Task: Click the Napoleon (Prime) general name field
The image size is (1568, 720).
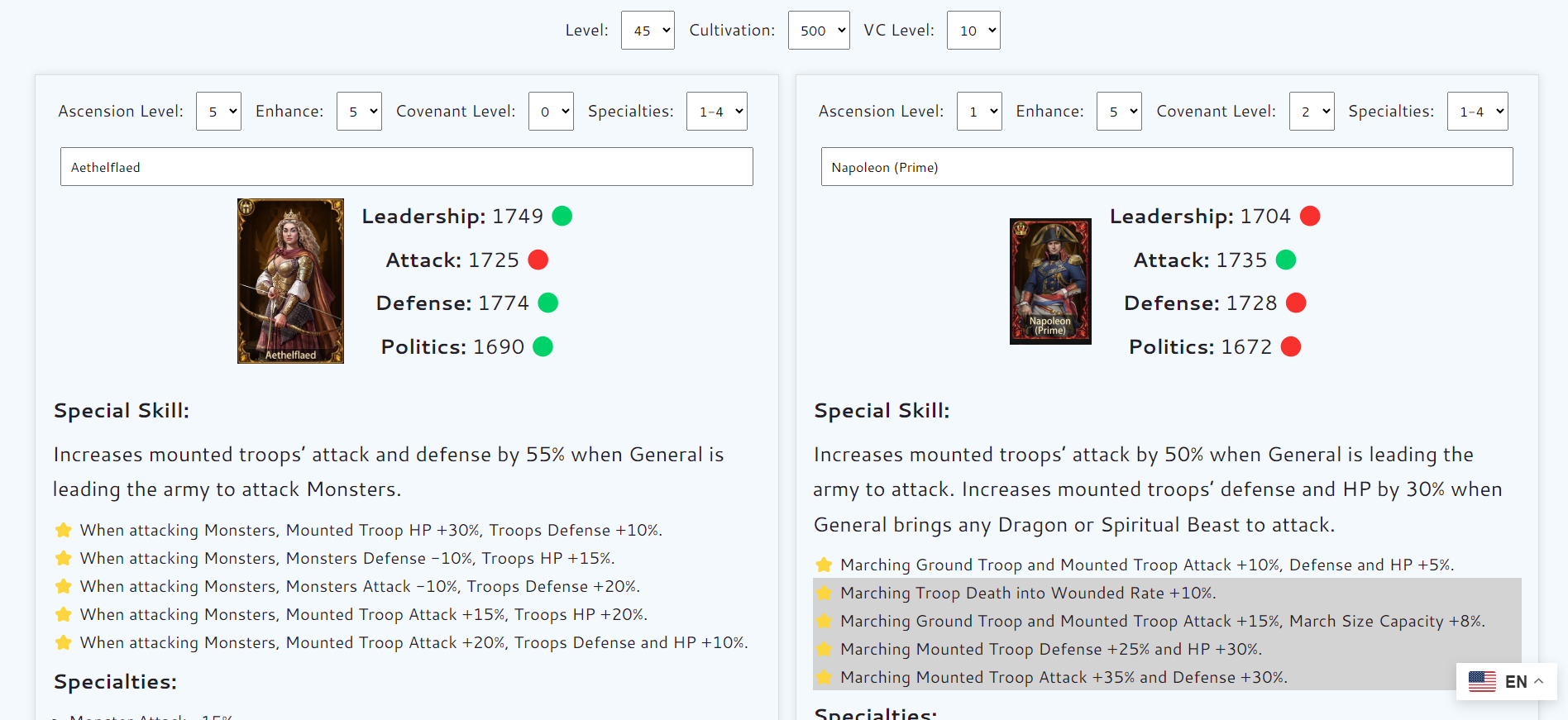Action: pyautogui.click(x=1167, y=167)
